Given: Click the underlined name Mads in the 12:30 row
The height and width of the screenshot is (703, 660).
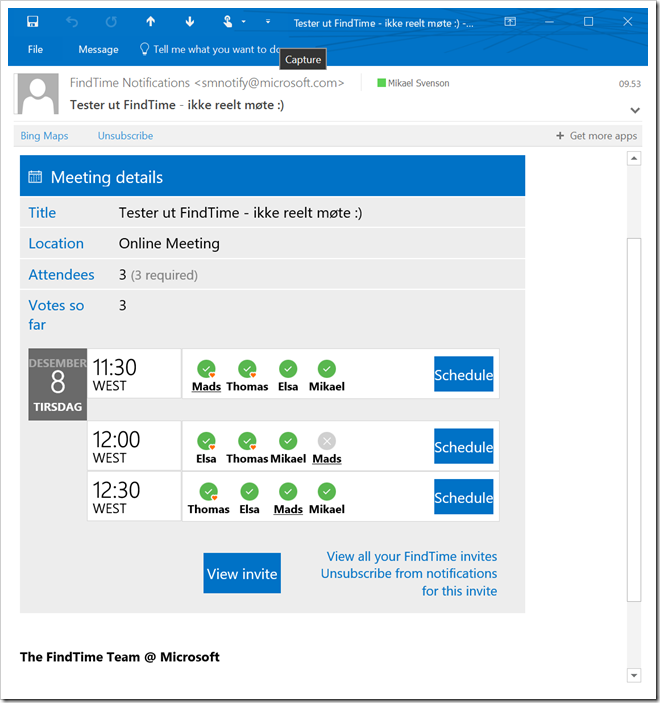Looking at the screenshot, I should point(288,509).
